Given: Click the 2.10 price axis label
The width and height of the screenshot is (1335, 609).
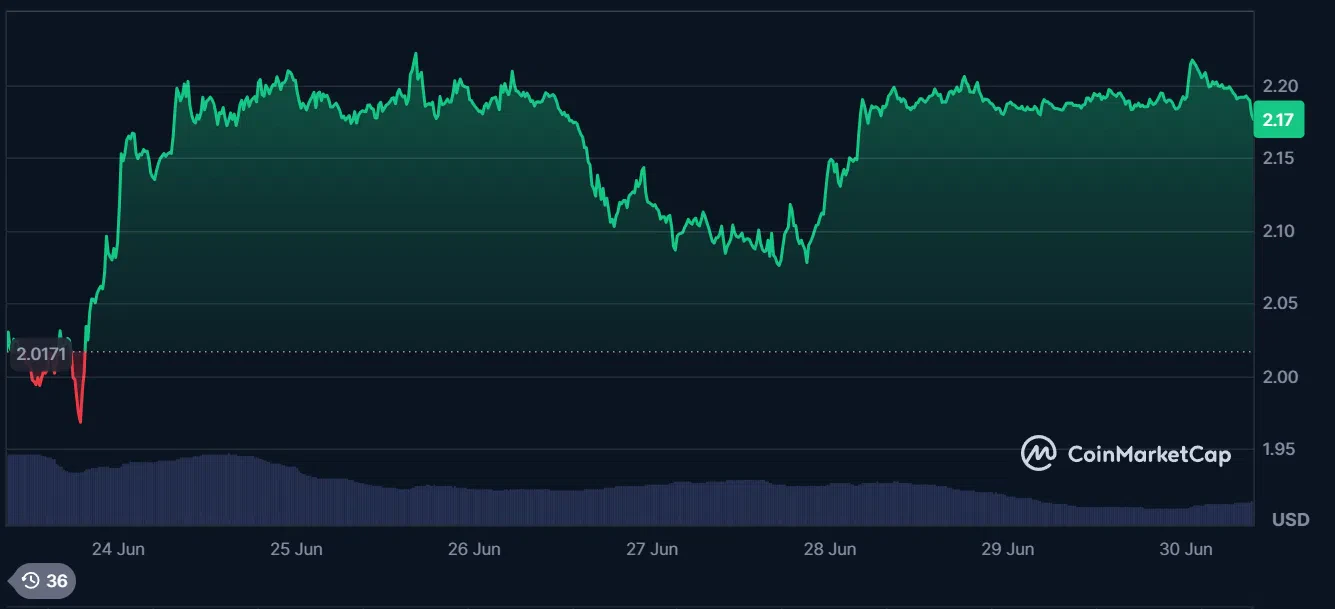Looking at the screenshot, I should coord(1280,231).
